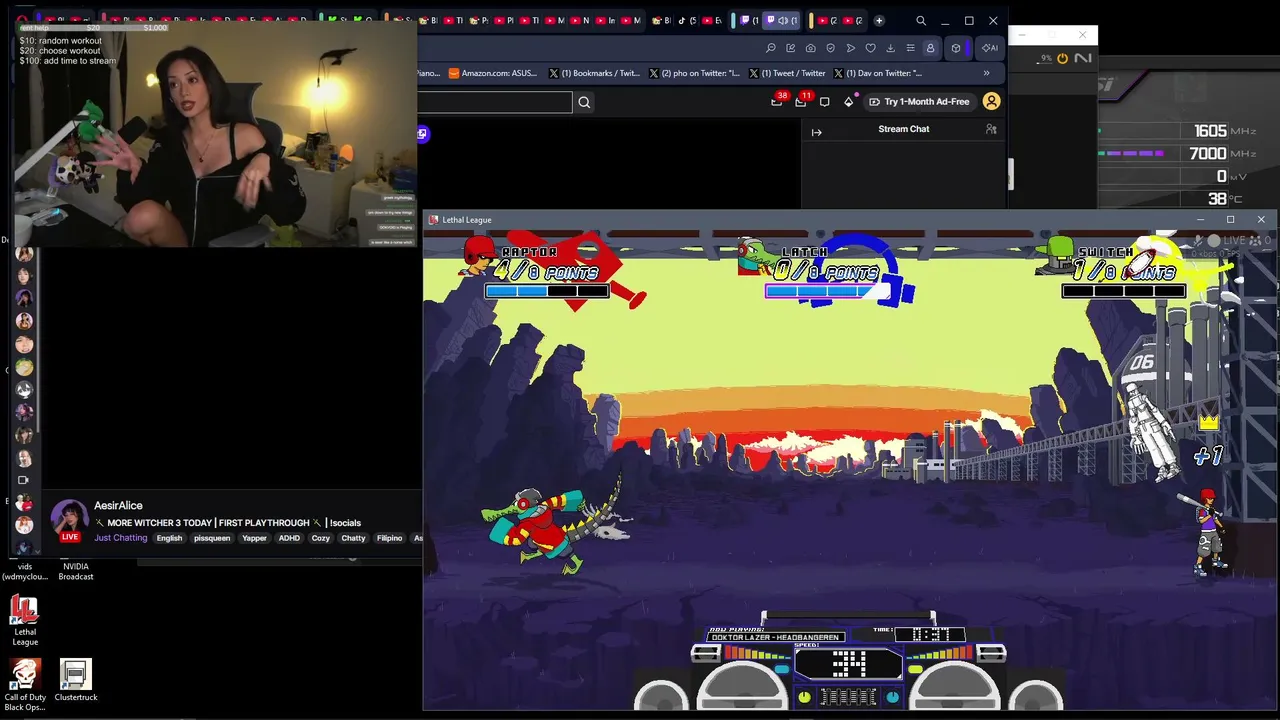Select the Lethal League desktop shortcut

(x=25, y=621)
